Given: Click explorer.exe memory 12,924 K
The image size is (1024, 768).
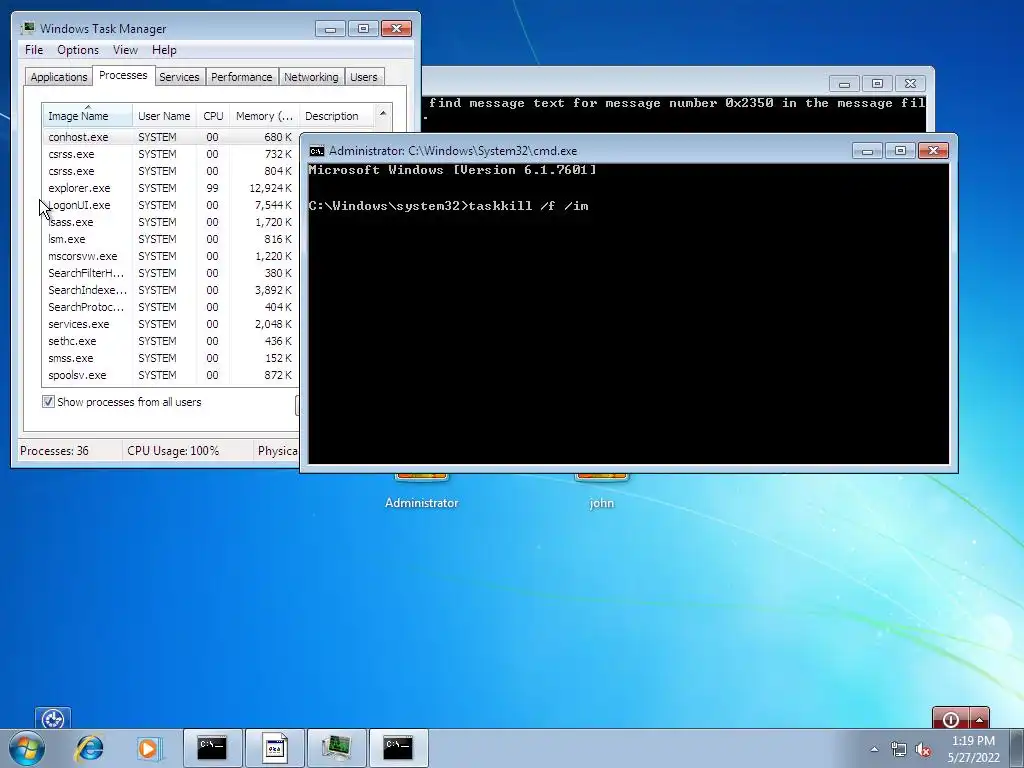Looking at the screenshot, I should 270,188.
